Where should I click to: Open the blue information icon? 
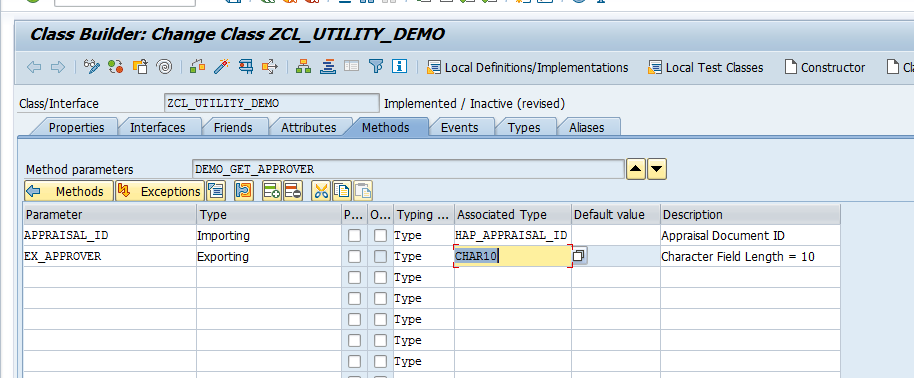(x=399, y=66)
